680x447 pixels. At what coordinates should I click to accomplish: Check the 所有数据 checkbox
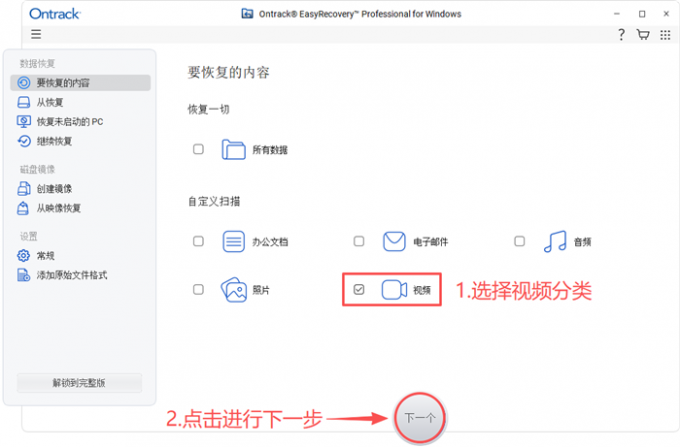(x=198, y=149)
